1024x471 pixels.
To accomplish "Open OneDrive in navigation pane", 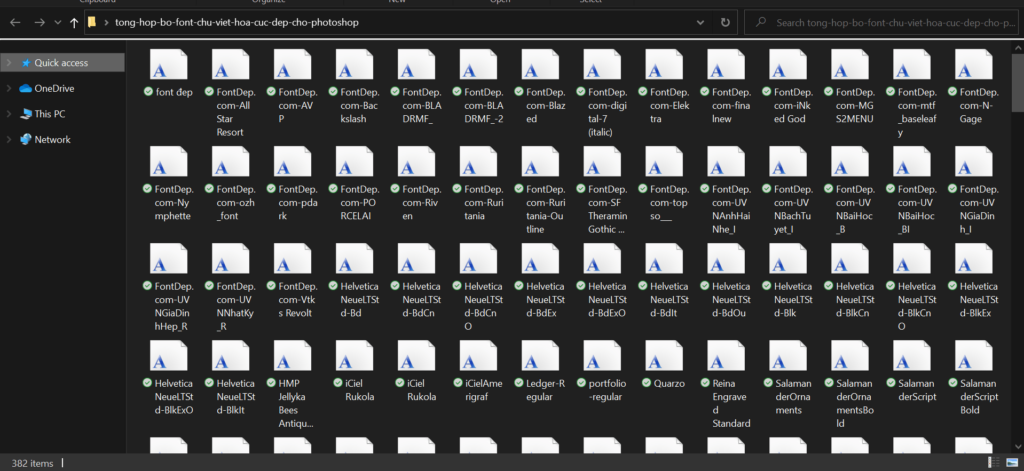I will pyautogui.click(x=54, y=88).
